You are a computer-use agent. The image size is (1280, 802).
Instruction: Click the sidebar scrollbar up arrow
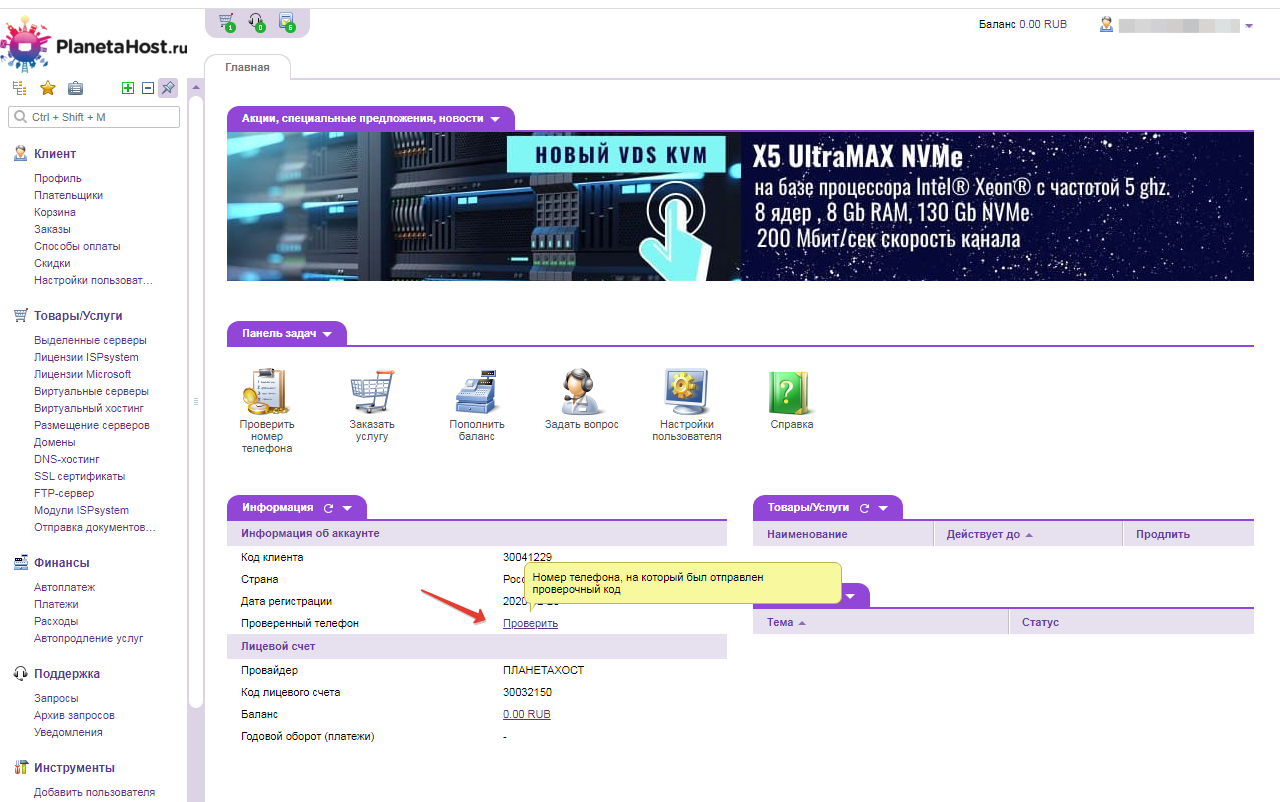(x=195, y=87)
